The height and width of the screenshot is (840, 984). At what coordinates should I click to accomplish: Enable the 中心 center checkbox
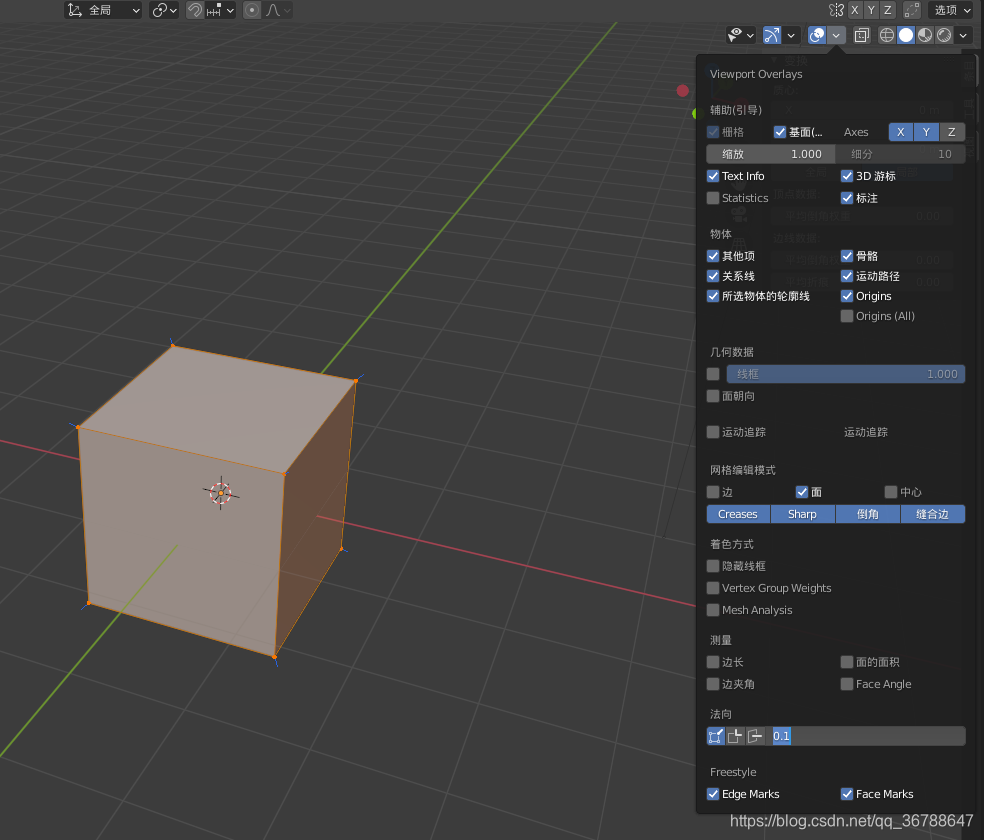tap(891, 492)
